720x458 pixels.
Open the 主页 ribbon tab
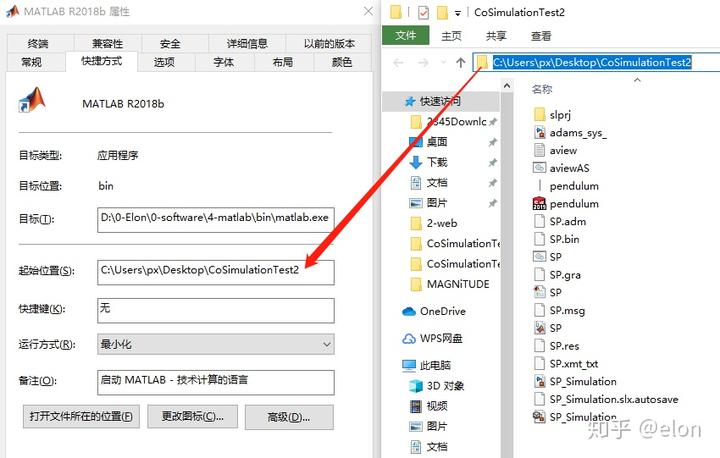click(x=451, y=36)
